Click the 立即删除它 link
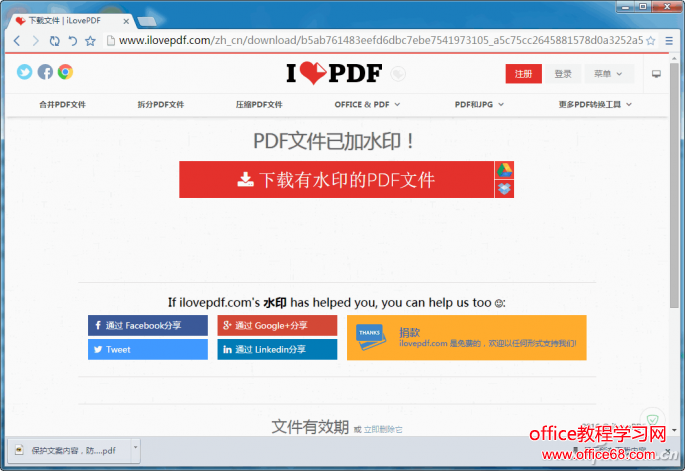The image size is (685, 471). (x=383, y=429)
